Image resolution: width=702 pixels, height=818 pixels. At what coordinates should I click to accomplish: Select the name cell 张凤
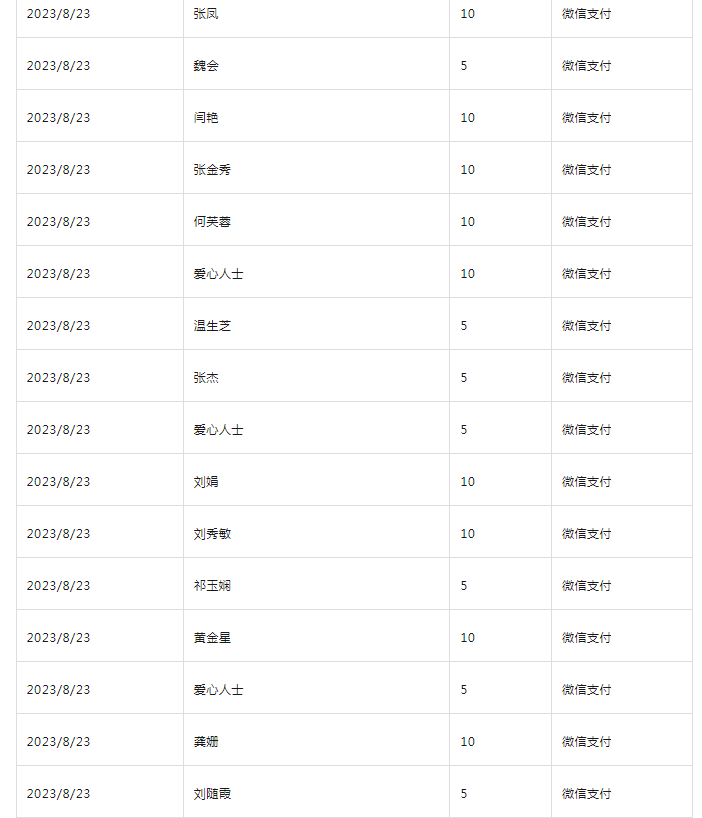click(206, 14)
